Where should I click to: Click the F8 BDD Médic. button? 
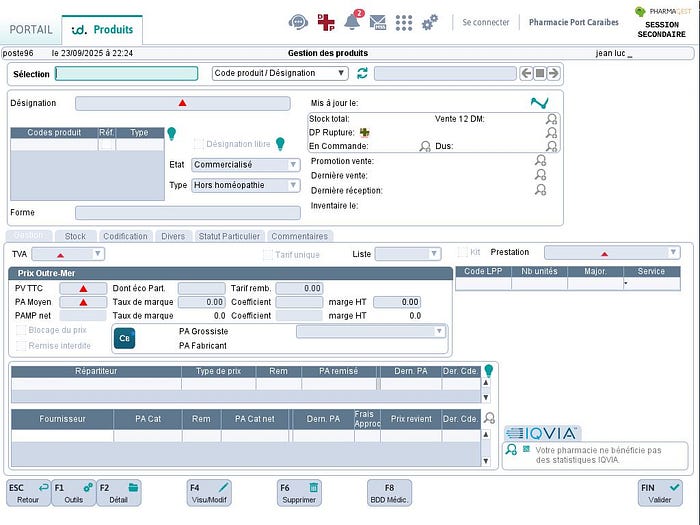tap(389, 493)
